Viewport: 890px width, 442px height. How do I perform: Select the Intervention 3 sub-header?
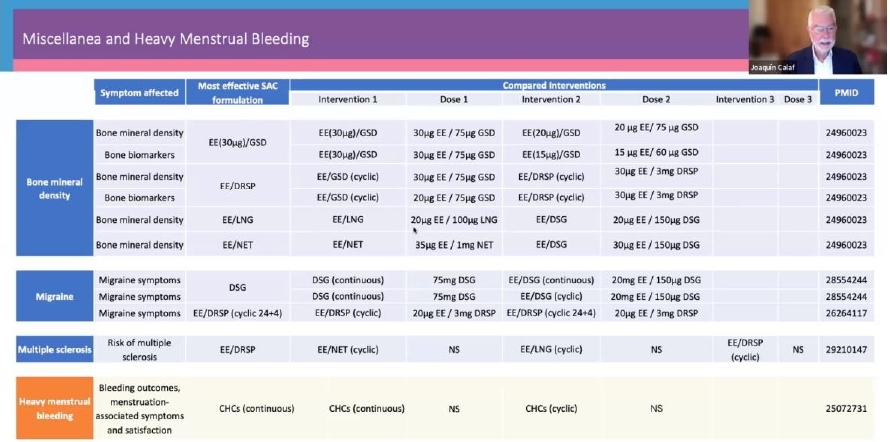pos(744,99)
